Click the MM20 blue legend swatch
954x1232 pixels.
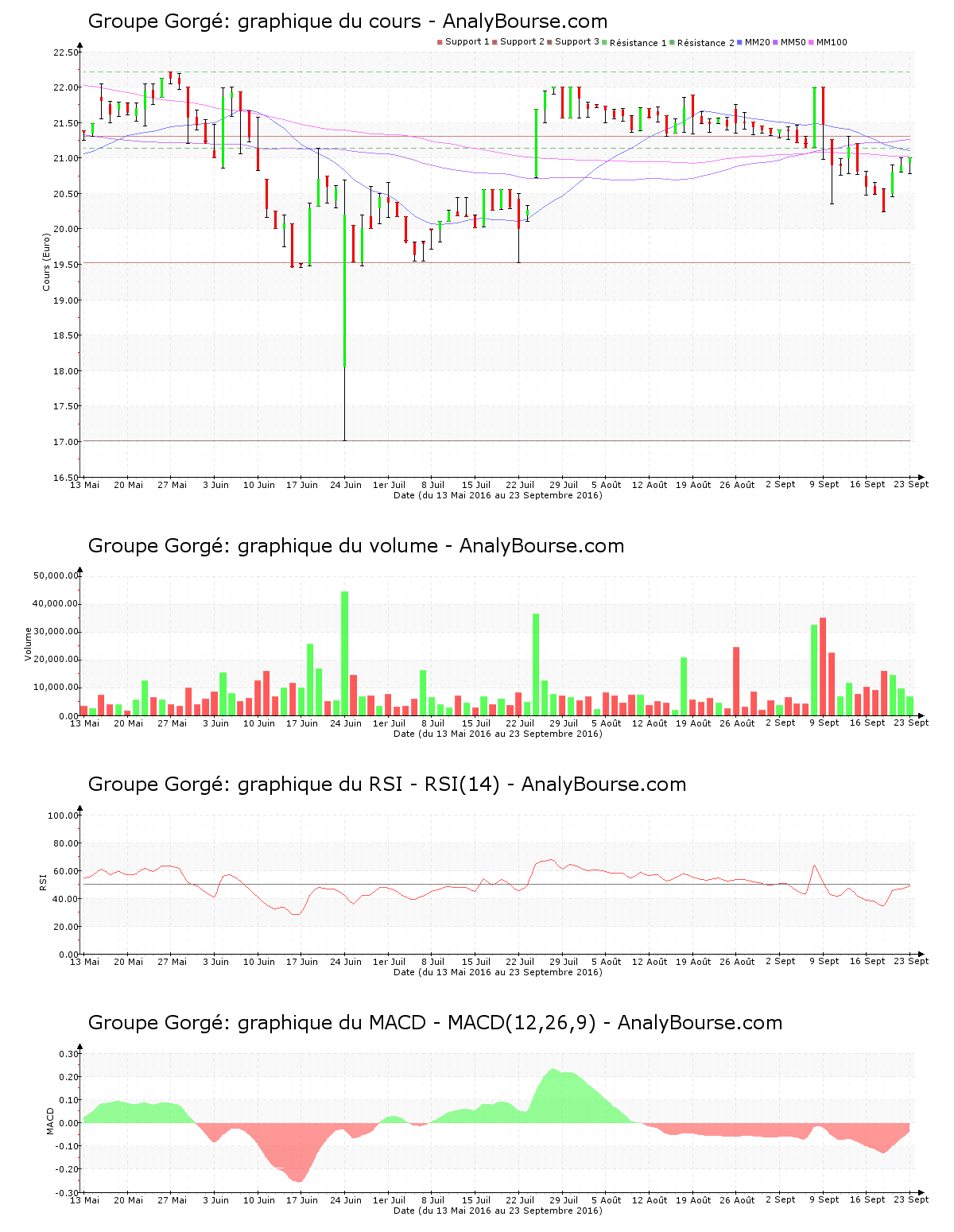coord(740,42)
